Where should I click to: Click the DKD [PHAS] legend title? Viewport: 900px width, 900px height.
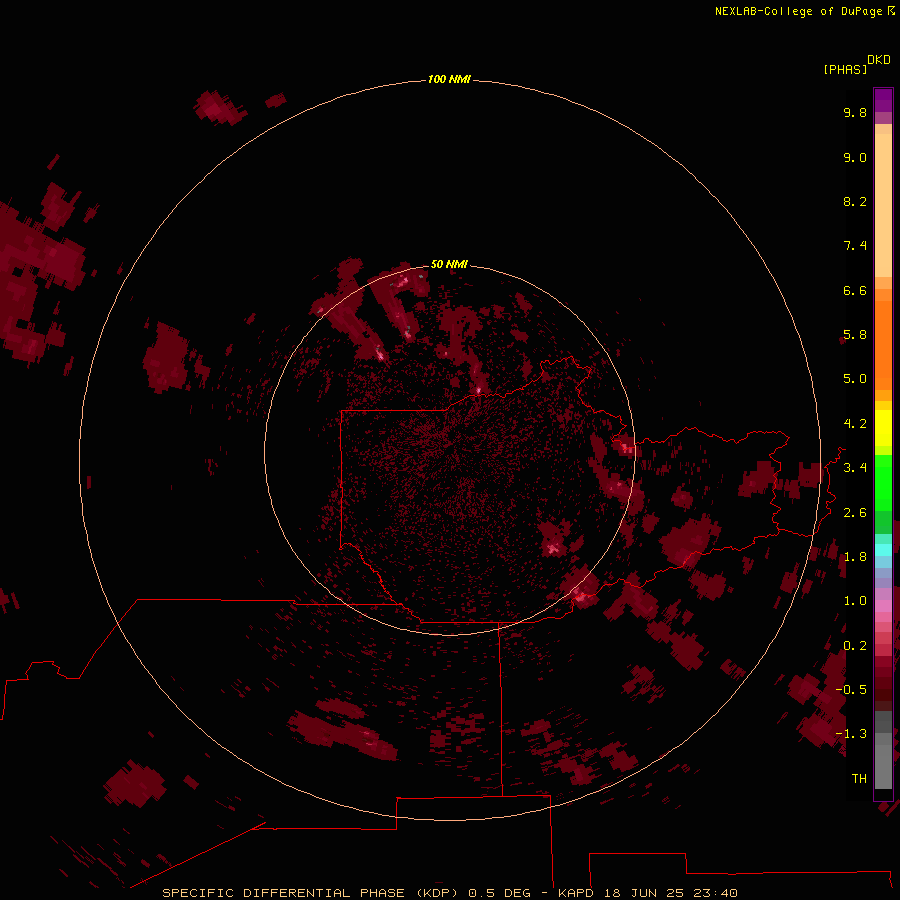[856, 64]
